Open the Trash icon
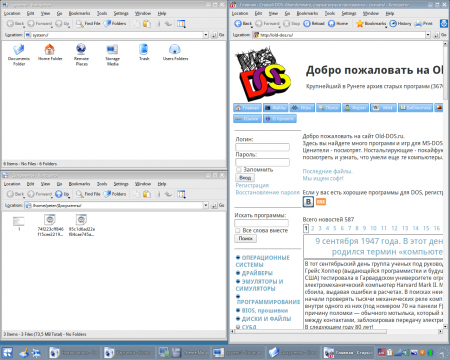Screen dimensions: 450x360 (144, 52)
